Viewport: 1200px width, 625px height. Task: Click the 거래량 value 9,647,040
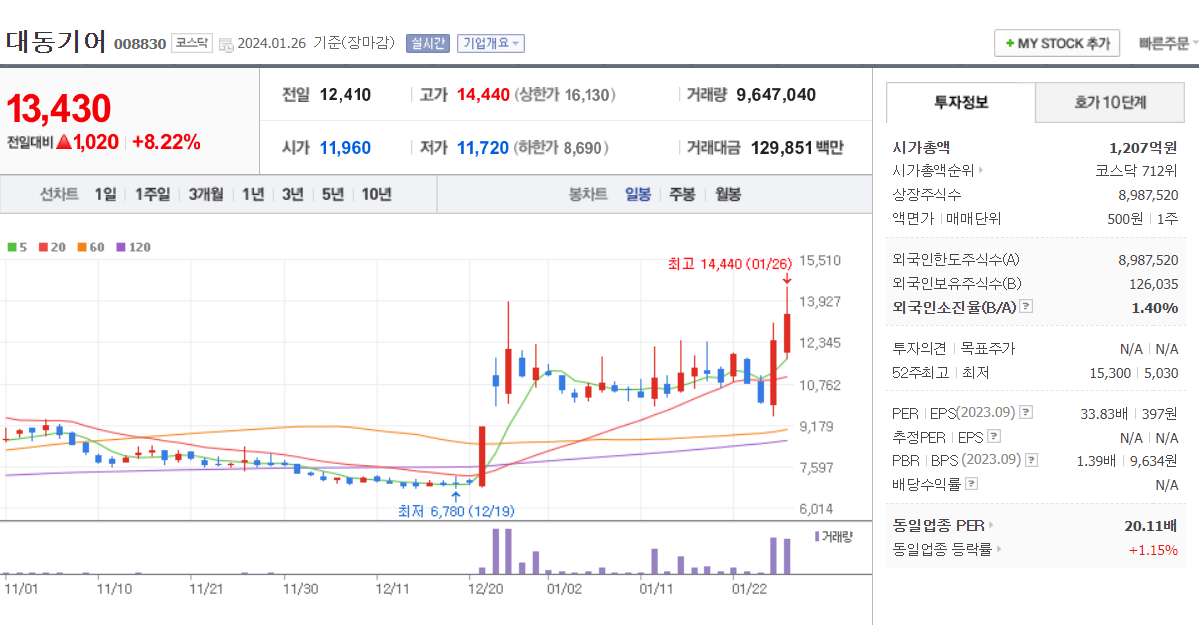pos(776,95)
